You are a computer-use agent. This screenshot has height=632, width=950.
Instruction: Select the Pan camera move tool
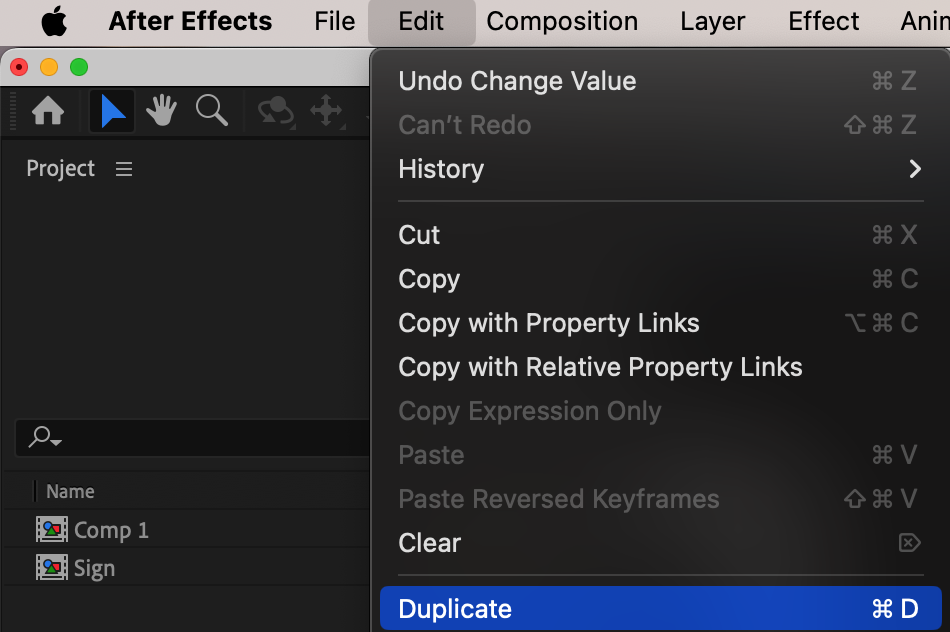pos(327,111)
